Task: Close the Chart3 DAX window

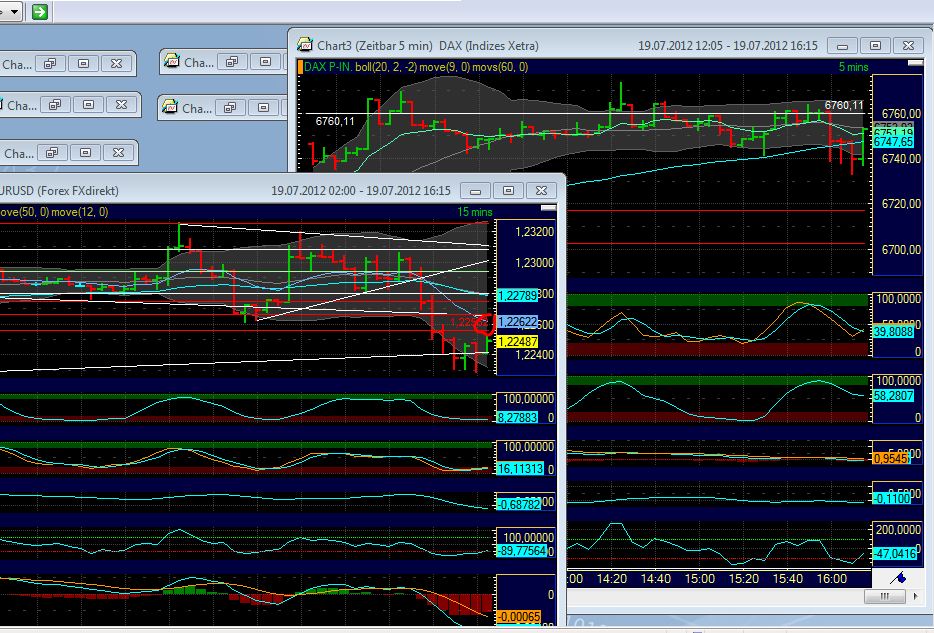Action: pos(908,46)
